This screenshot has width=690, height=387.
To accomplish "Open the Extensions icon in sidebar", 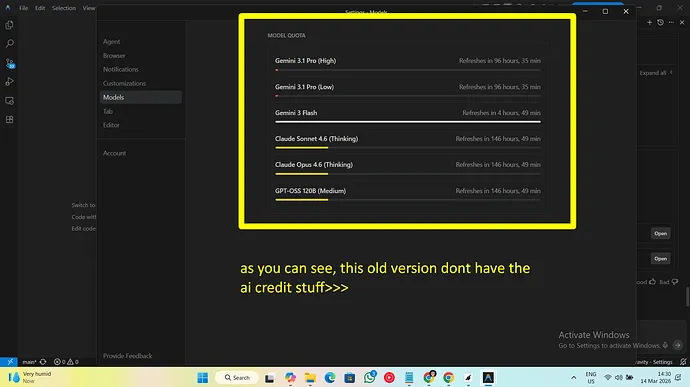I will point(9,119).
